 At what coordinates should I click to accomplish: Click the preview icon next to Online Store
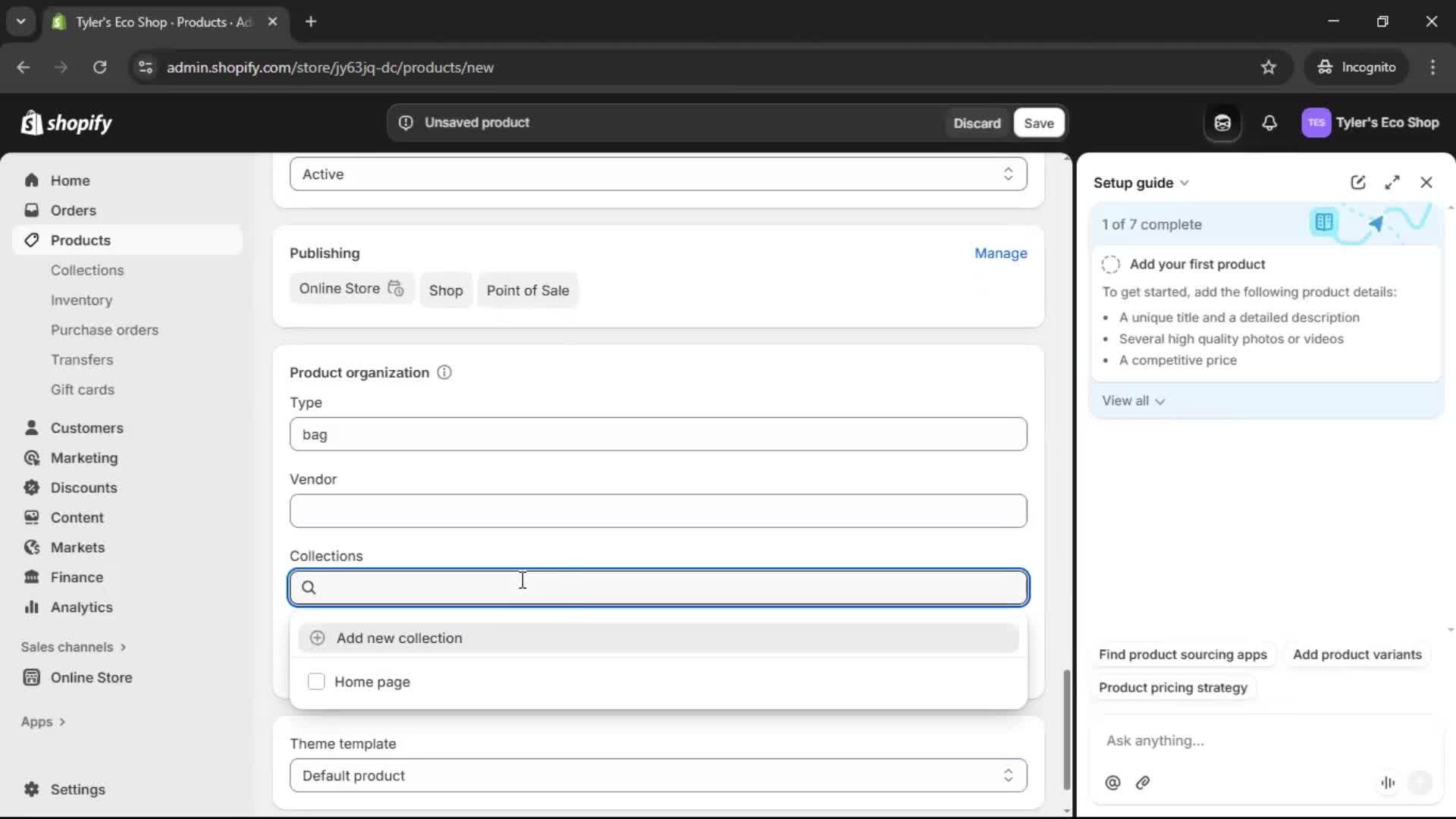396,289
